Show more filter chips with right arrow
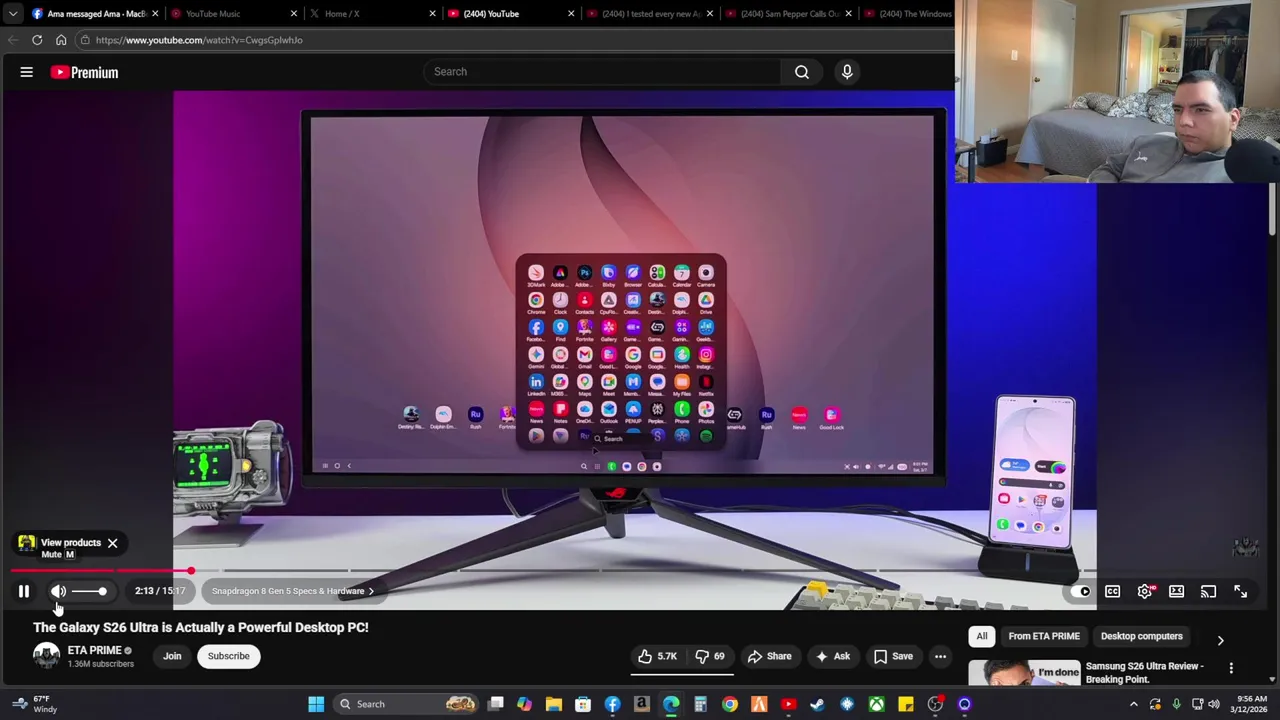The image size is (1280, 720). click(1220, 640)
